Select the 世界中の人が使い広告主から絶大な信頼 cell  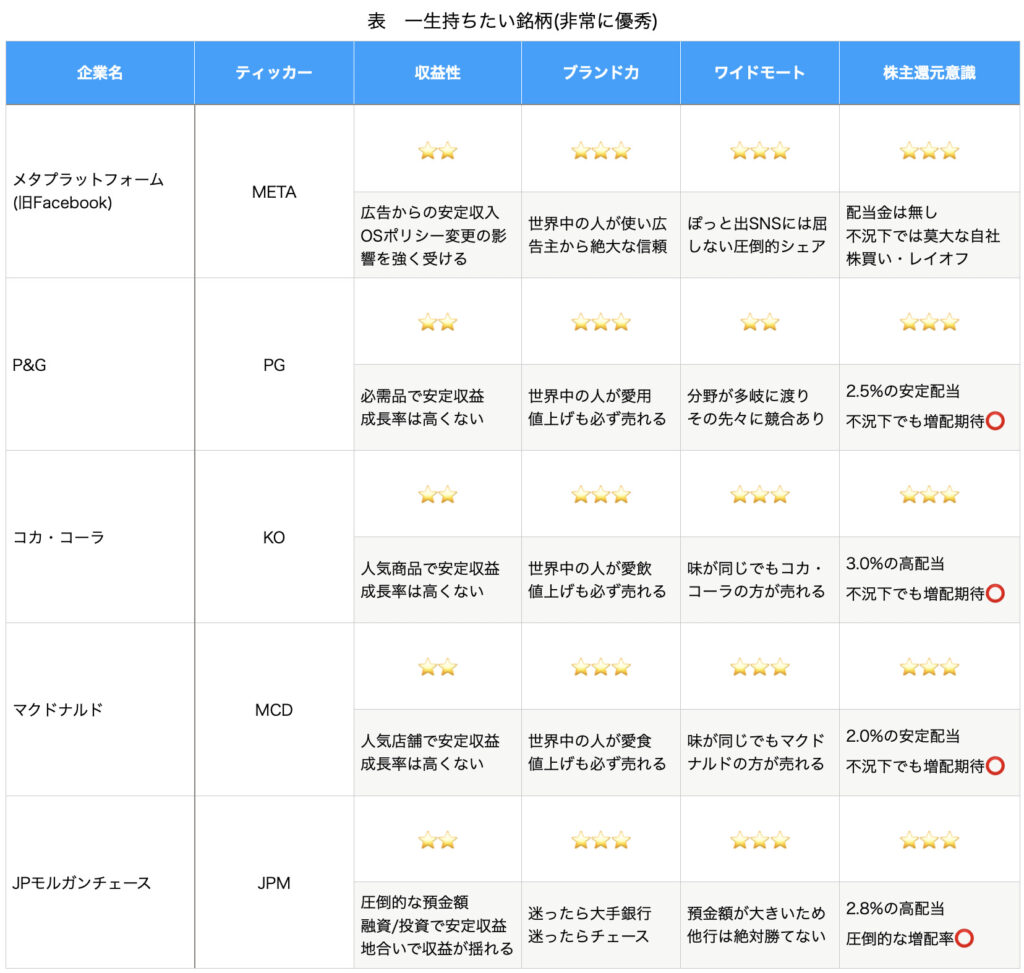pyautogui.click(x=601, y=235)
